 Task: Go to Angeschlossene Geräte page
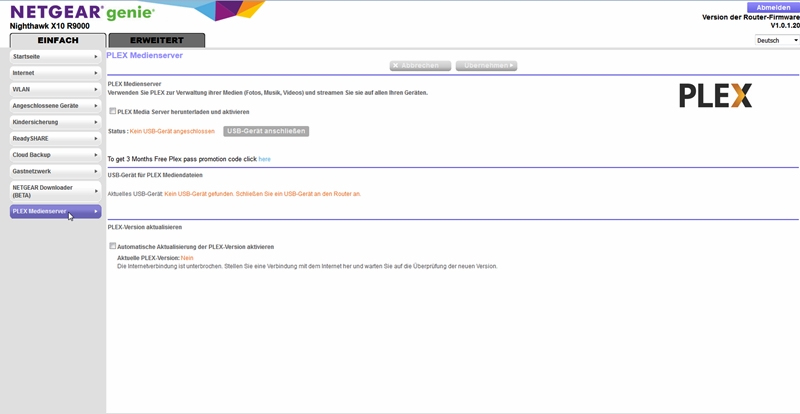[x=55, y=105]
